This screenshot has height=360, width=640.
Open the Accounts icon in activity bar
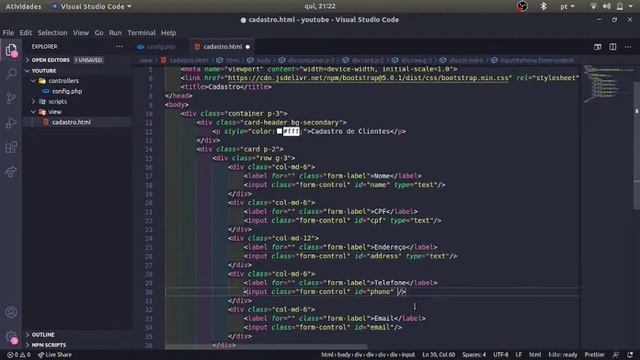[11, 312]
